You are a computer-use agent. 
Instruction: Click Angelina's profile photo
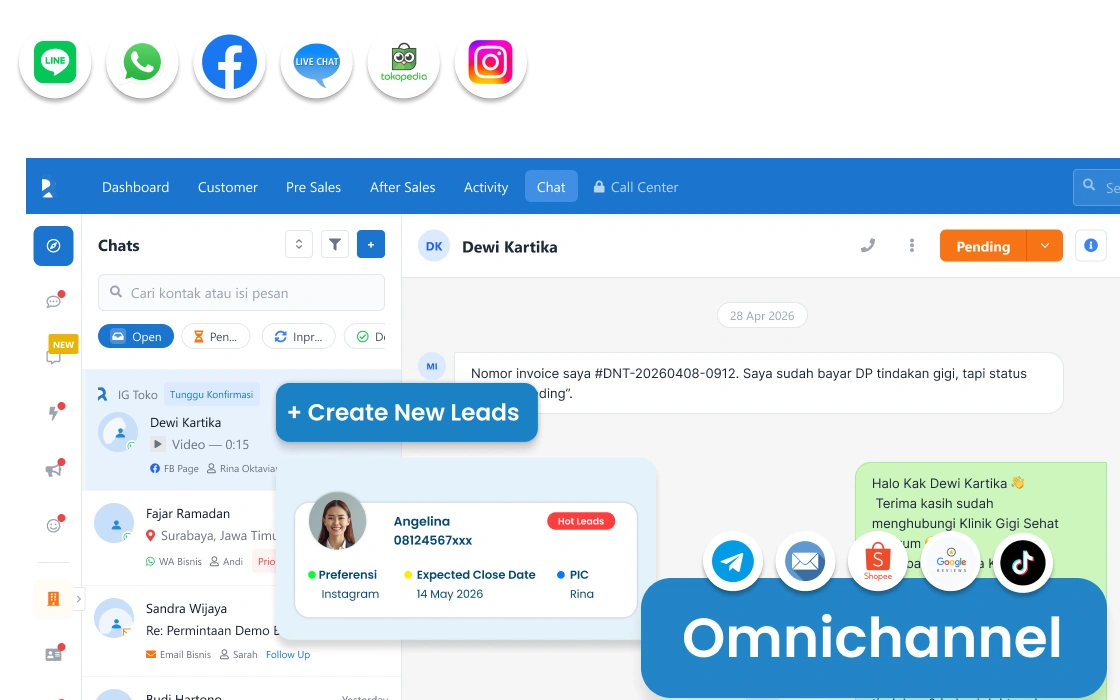click(x=337, y=521)
